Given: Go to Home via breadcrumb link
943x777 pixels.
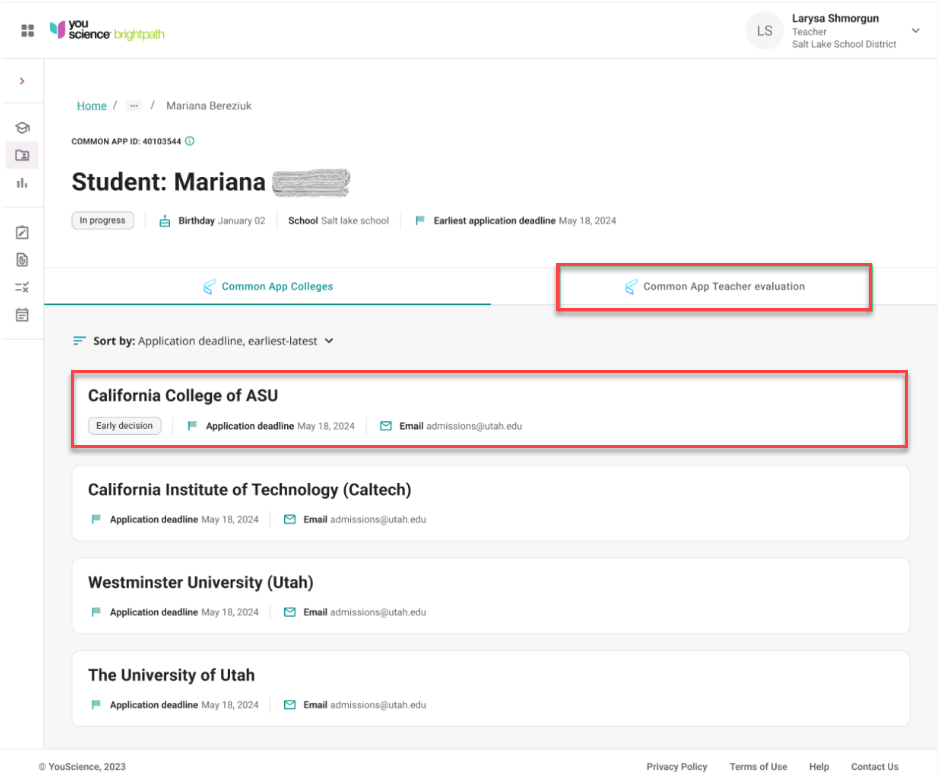Looking at the screenshot, I should pyautogui.click(x=91, y=106).
